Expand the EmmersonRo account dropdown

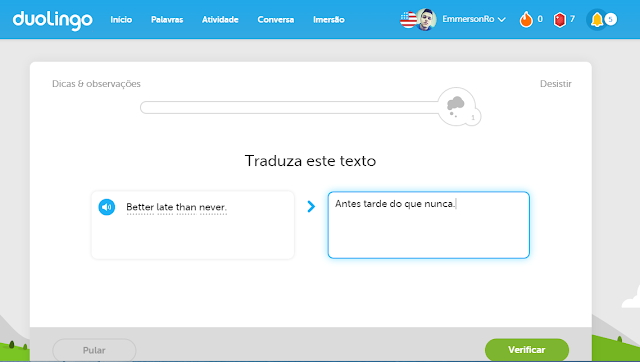click(474, 19)
